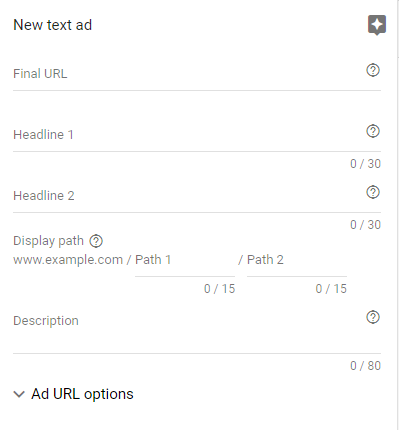Viewport: 399px width, 430px height.
Task: Click the 0 / 15 counter under Path 2
Action: 331,289
